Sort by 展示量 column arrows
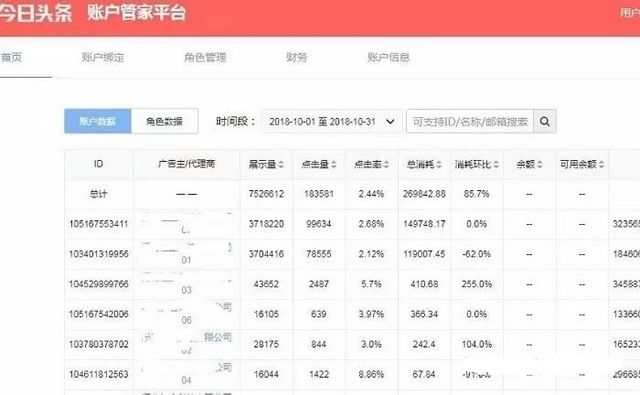This screenshot has width=640, height=395. 281,164
